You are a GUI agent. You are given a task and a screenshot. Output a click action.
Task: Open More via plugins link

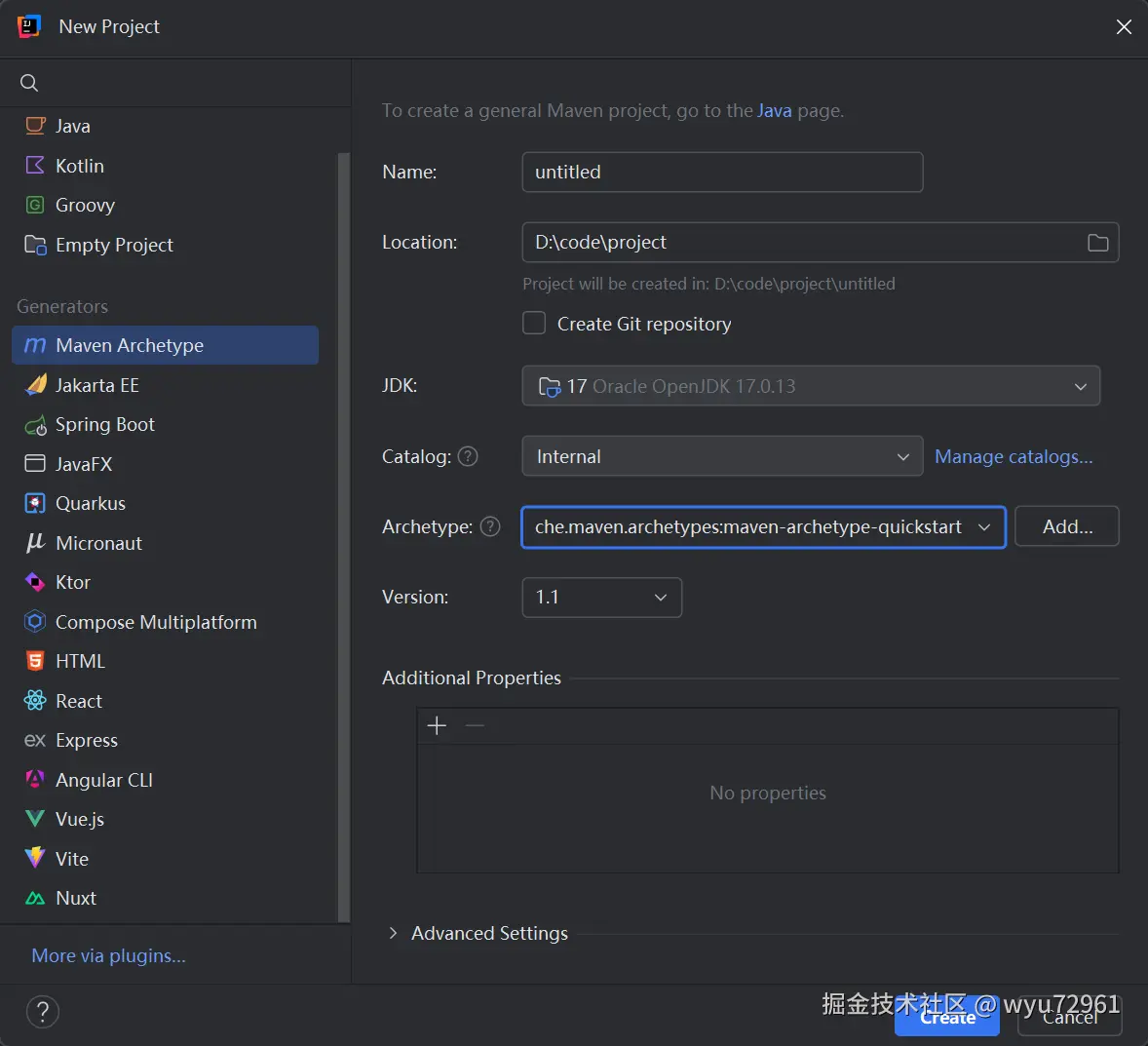pyautogui.click(x=108, y=956)
